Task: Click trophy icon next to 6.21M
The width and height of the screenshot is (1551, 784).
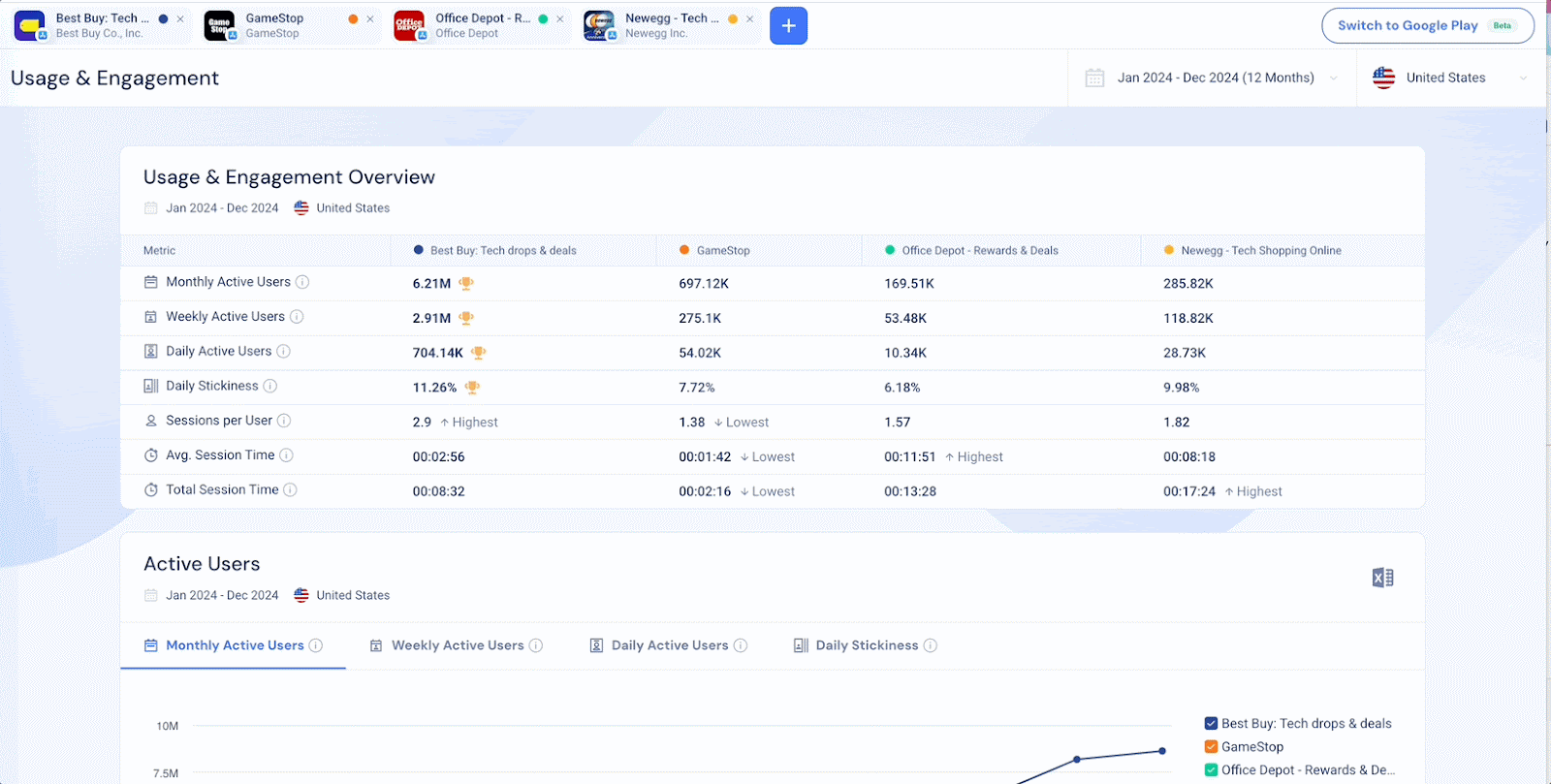Action: [x=466, y=283]
